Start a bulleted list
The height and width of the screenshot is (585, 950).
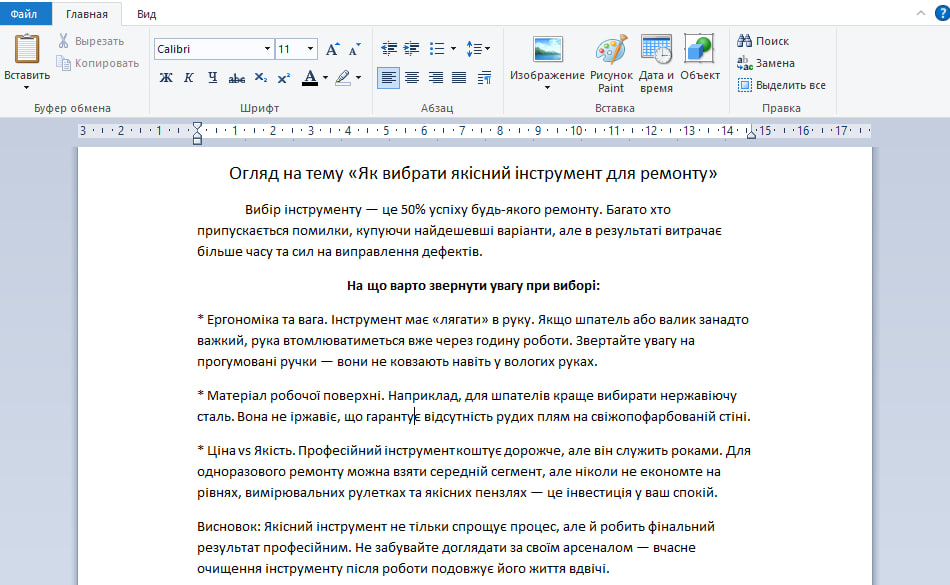tap(437, 48)
